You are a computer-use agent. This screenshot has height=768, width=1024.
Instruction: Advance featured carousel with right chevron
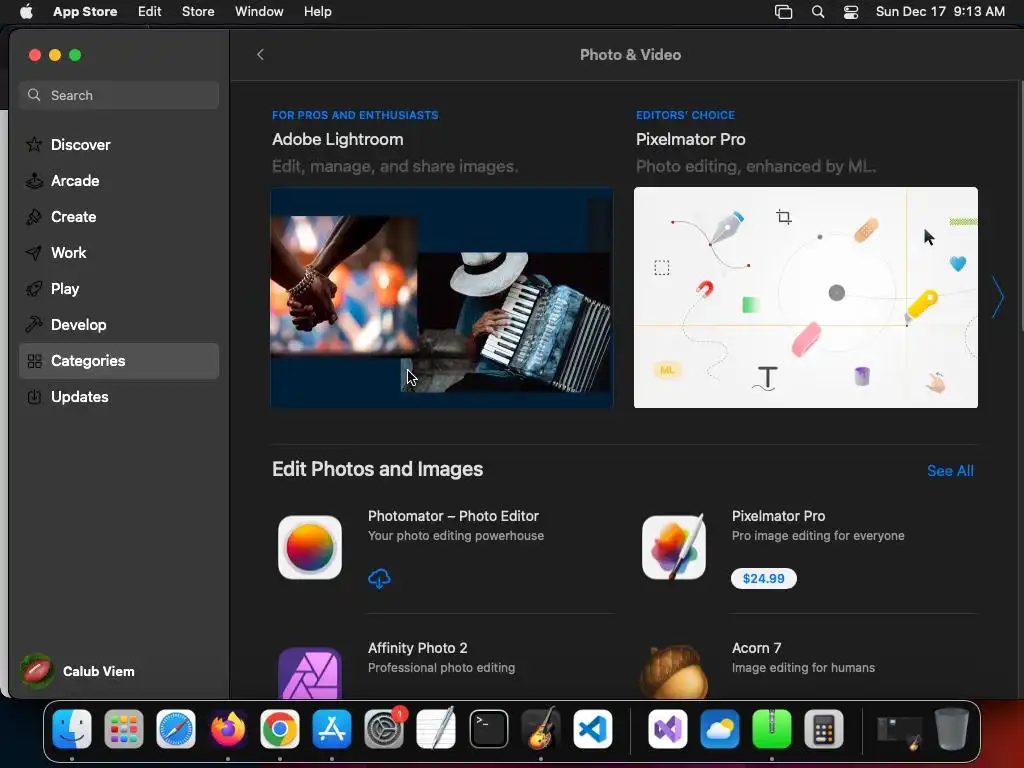[x=998, y=297]
